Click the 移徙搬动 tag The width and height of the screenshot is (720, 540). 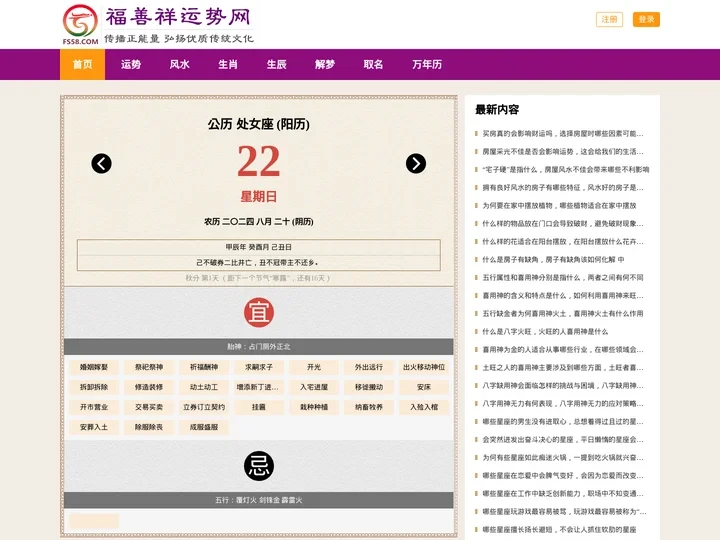coord(369,387)
